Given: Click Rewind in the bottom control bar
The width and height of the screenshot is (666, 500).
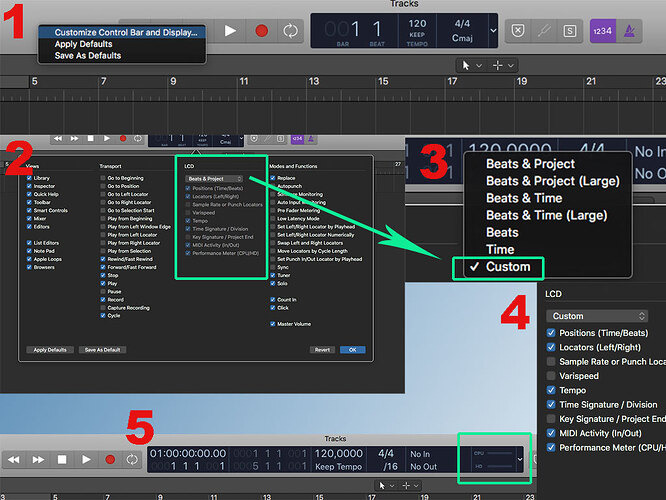Looking at the screenshot, I should click(14, 459).
